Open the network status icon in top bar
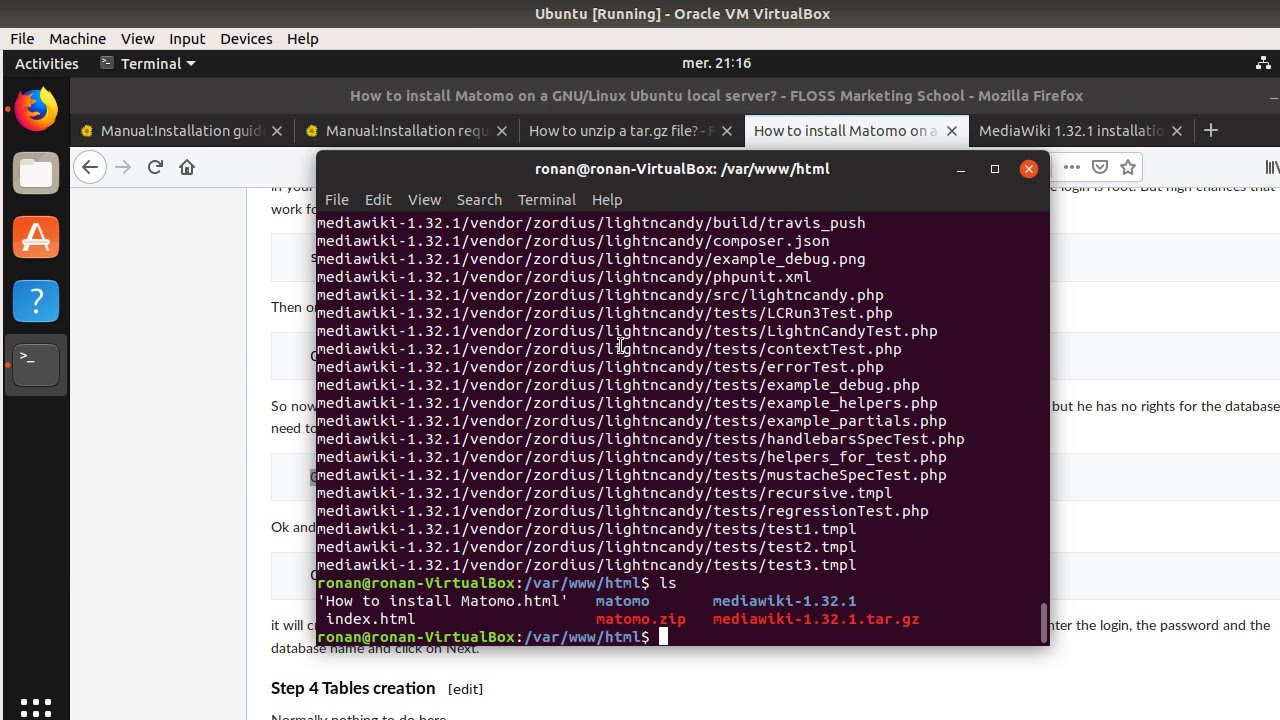 click(1263, 63)
